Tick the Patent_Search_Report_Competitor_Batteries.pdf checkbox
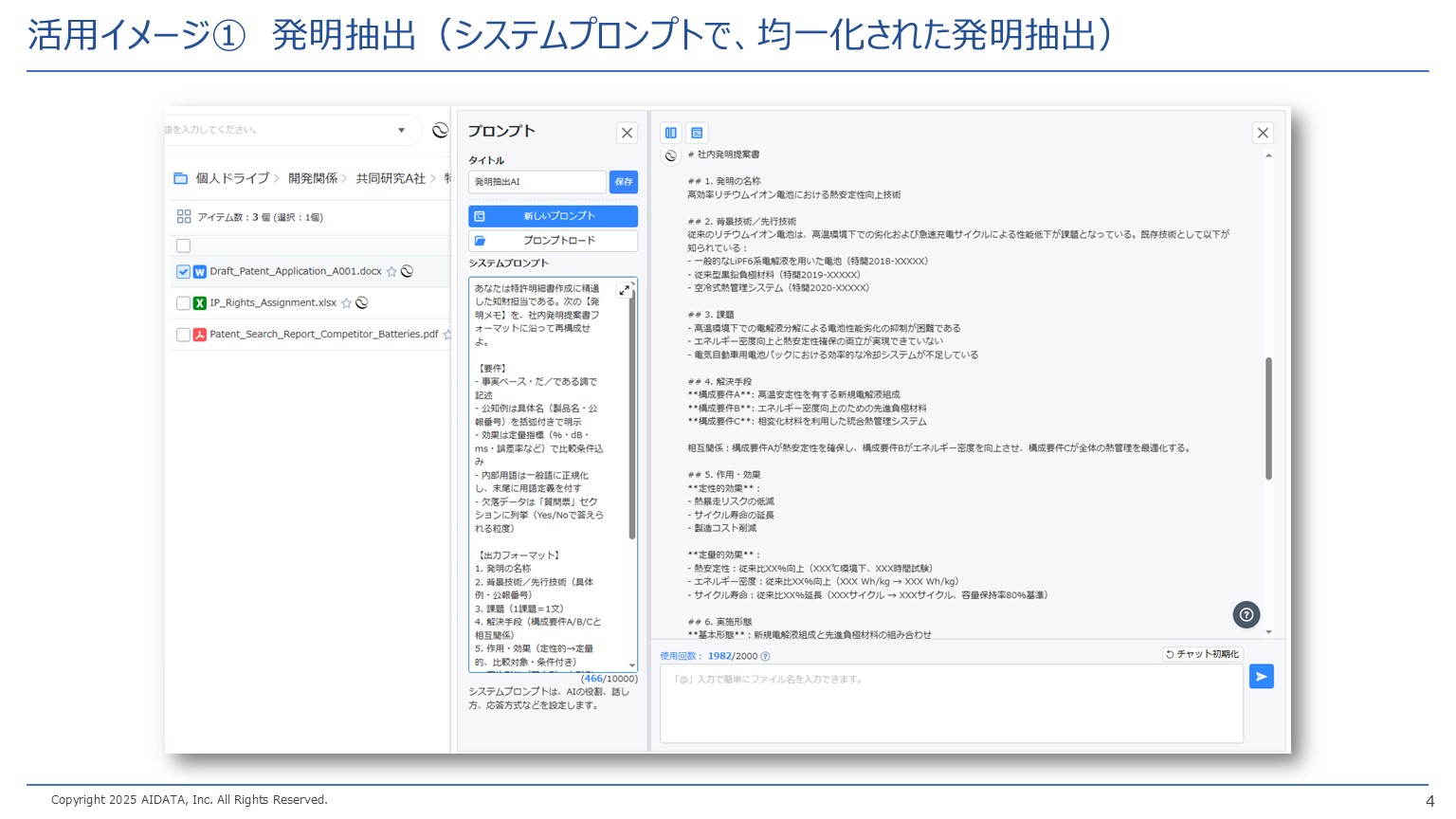This screenshot has height=819, width=1456. (x=184, y=335)
